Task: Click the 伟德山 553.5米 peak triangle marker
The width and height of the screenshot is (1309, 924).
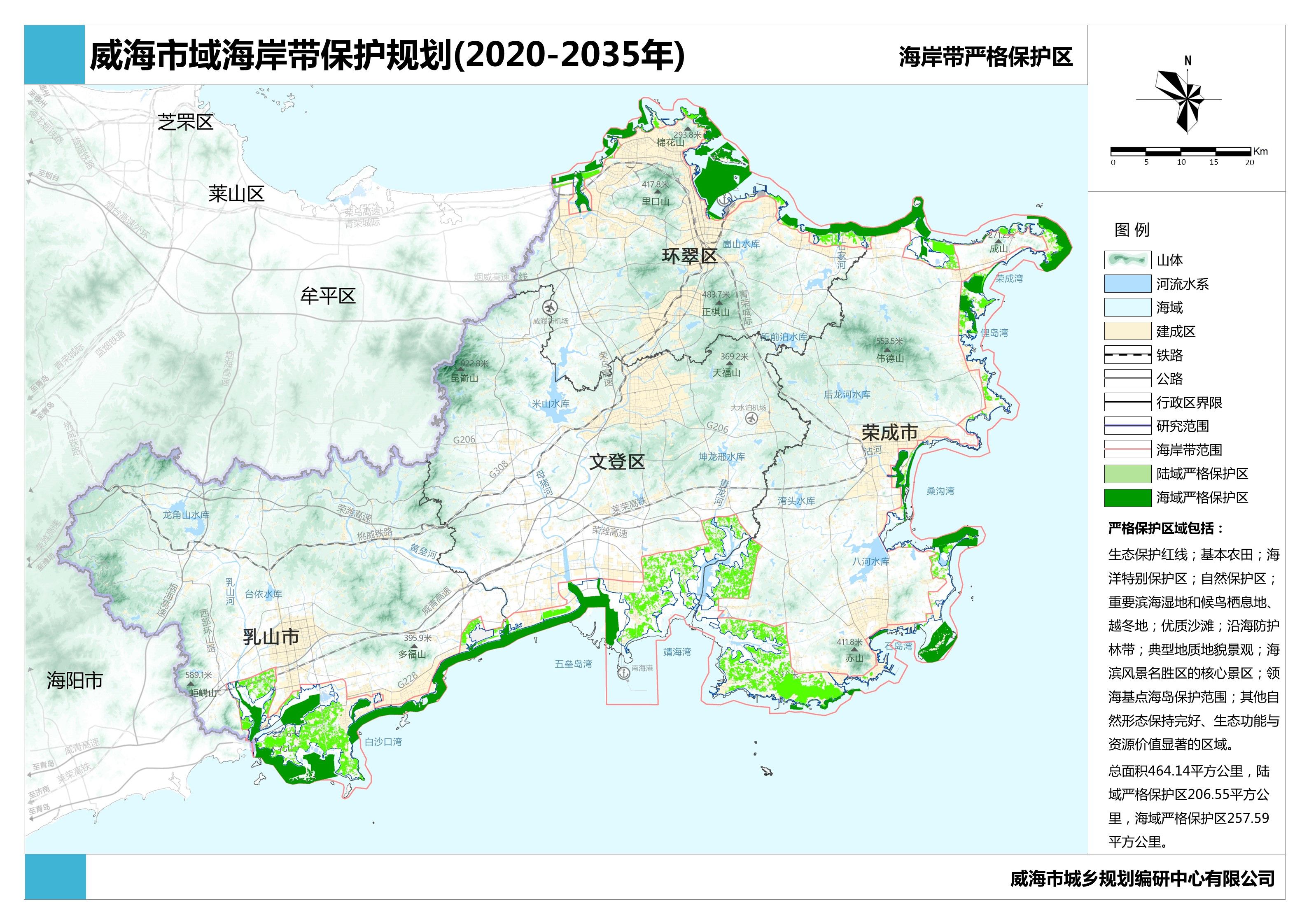Action: point(887,349)
